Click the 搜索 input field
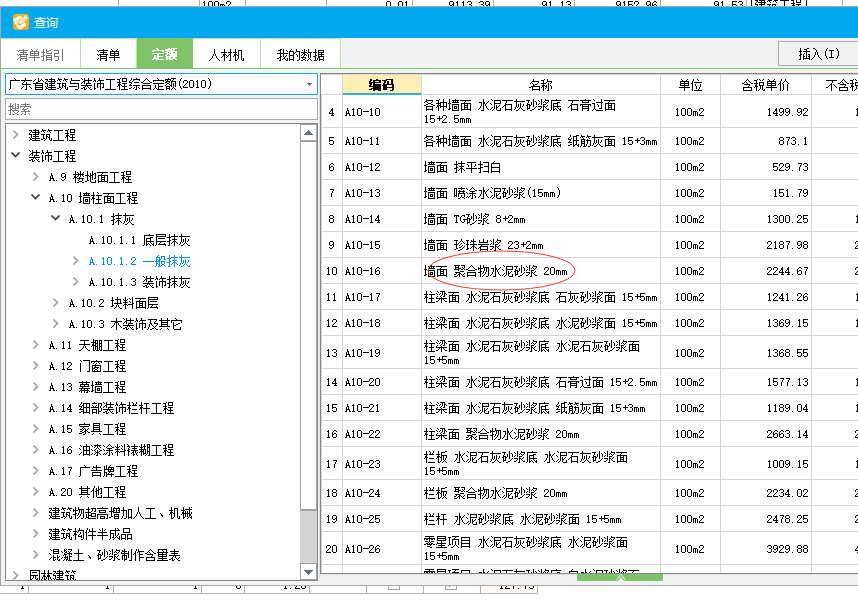858x610 pixels. tap(161, 109)
